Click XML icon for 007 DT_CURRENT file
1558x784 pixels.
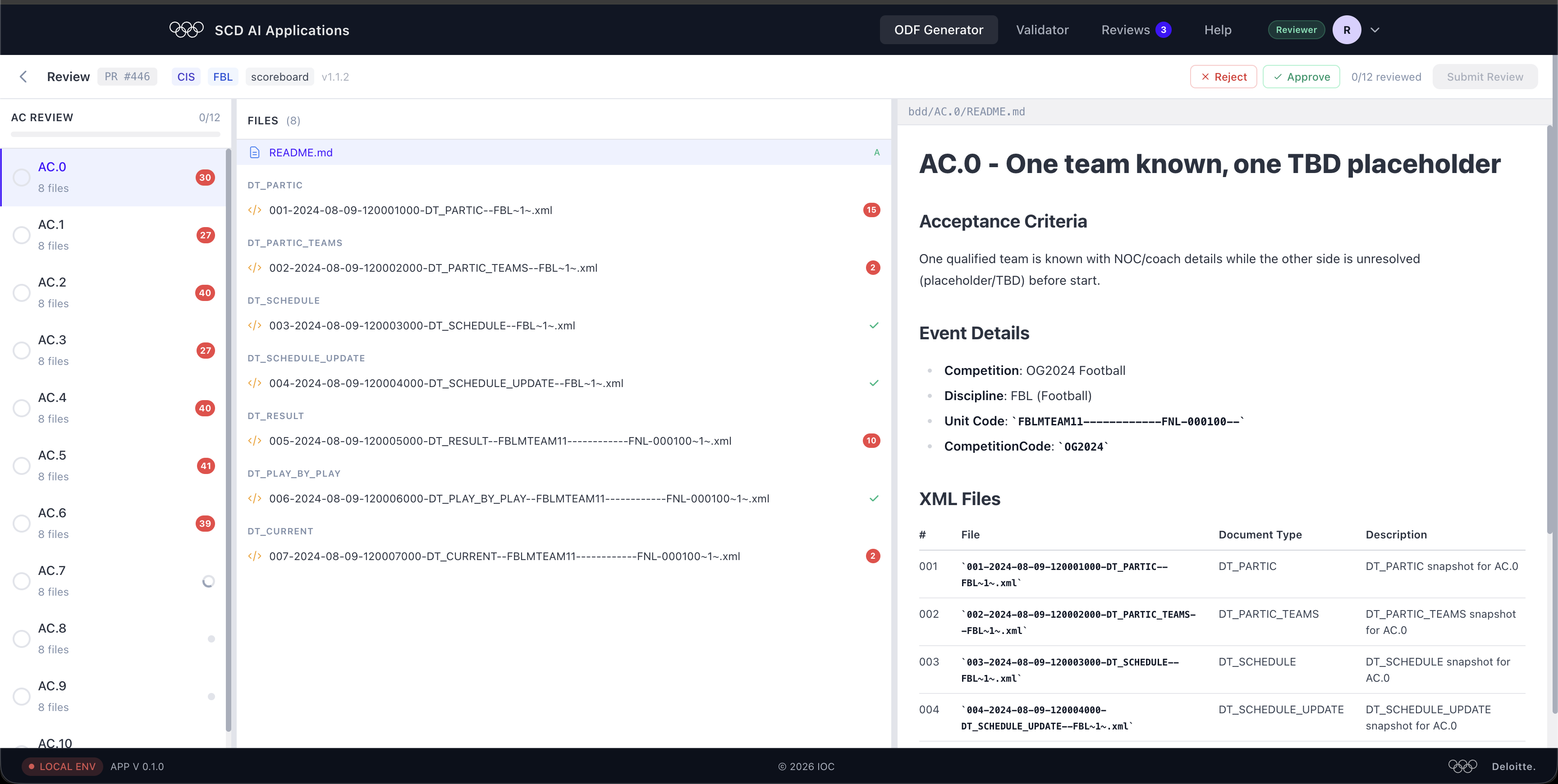(x=255, y=556)
